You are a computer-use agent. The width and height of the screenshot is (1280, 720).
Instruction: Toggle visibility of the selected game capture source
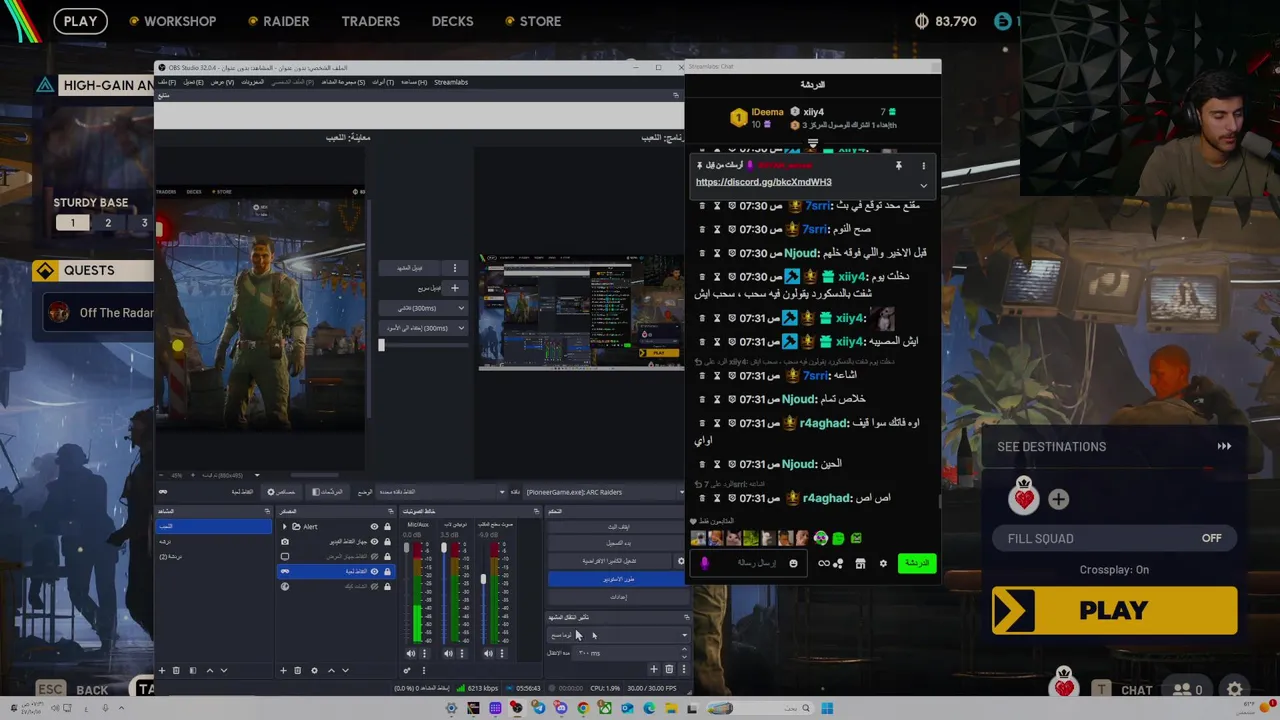click(x=374, y=571)
